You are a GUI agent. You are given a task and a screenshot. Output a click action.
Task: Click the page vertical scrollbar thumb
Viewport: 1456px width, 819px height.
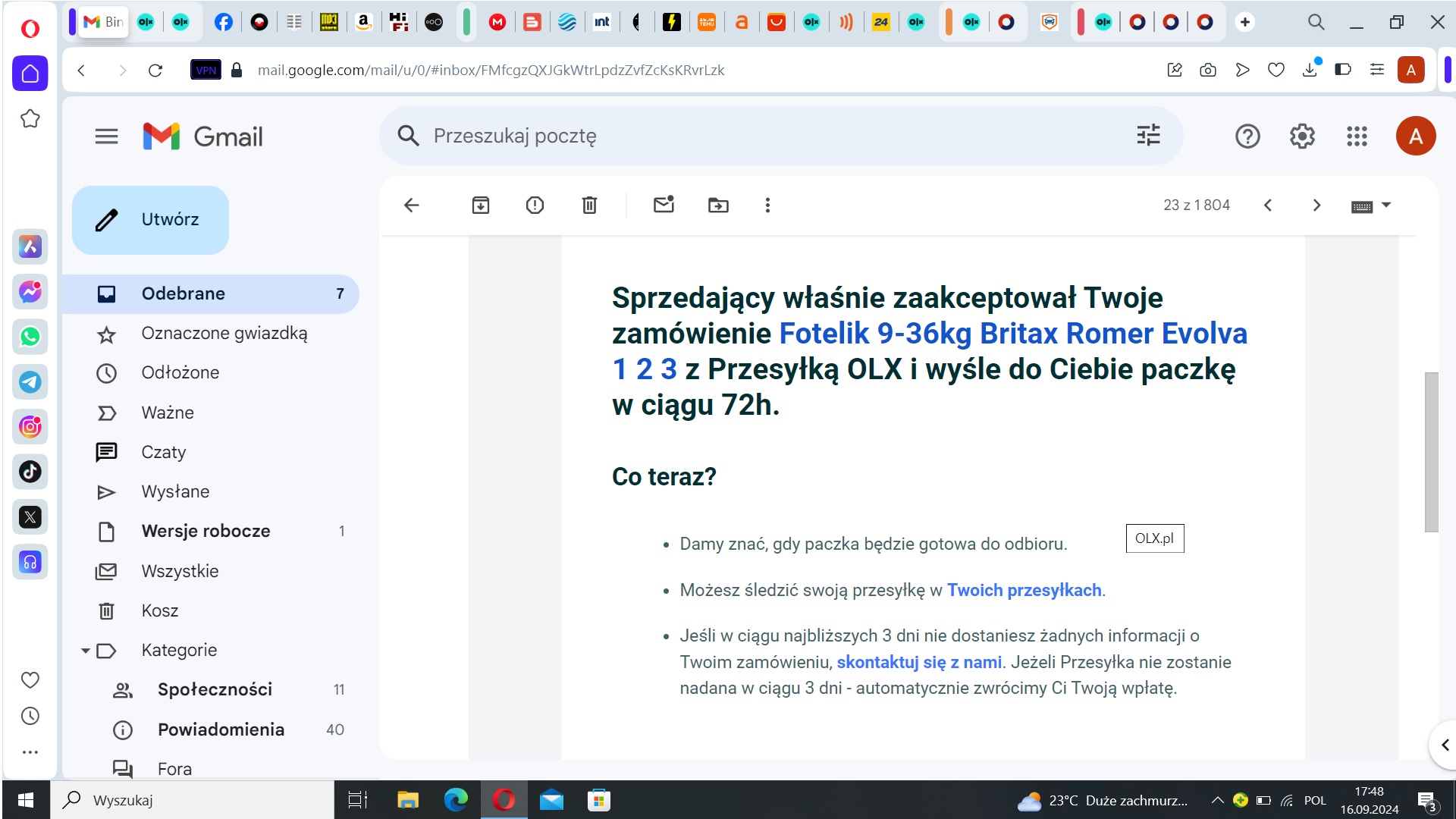click(x=1431, y=452)
